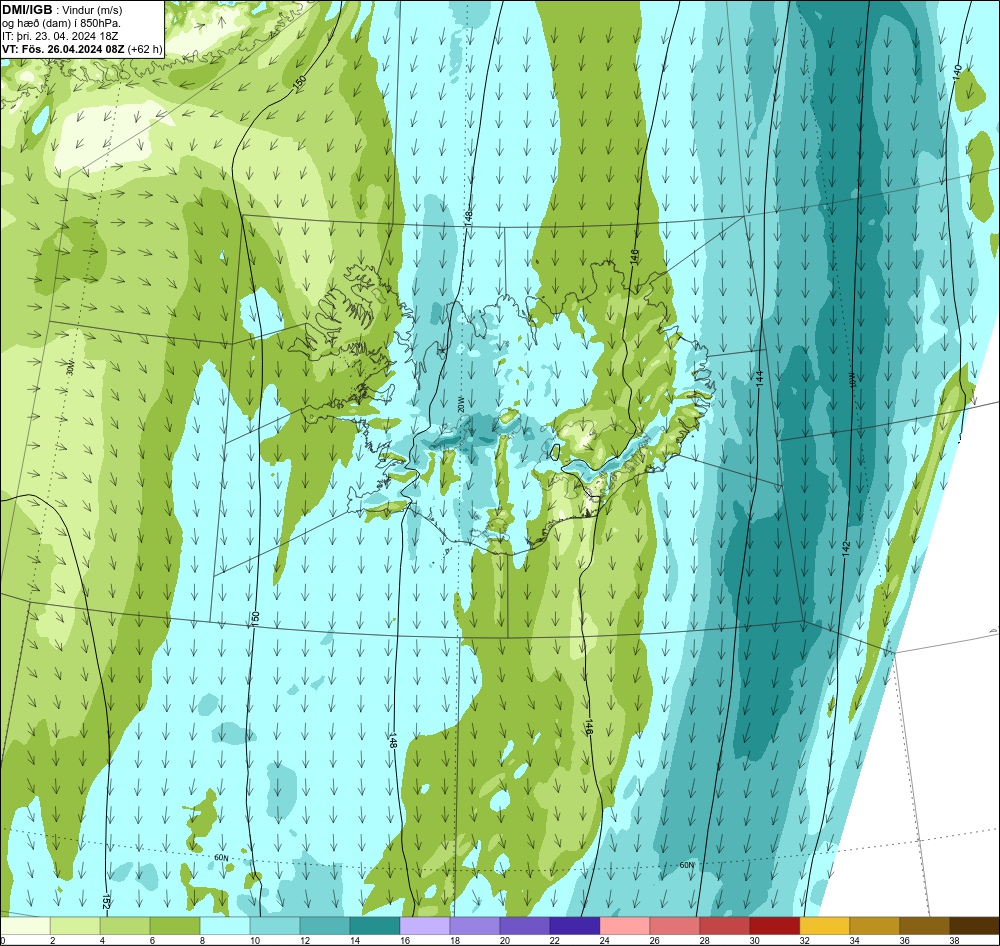This screenshot has width=1000, height=946.
Task: Click legend tick value 24
Action: [605, 940]
